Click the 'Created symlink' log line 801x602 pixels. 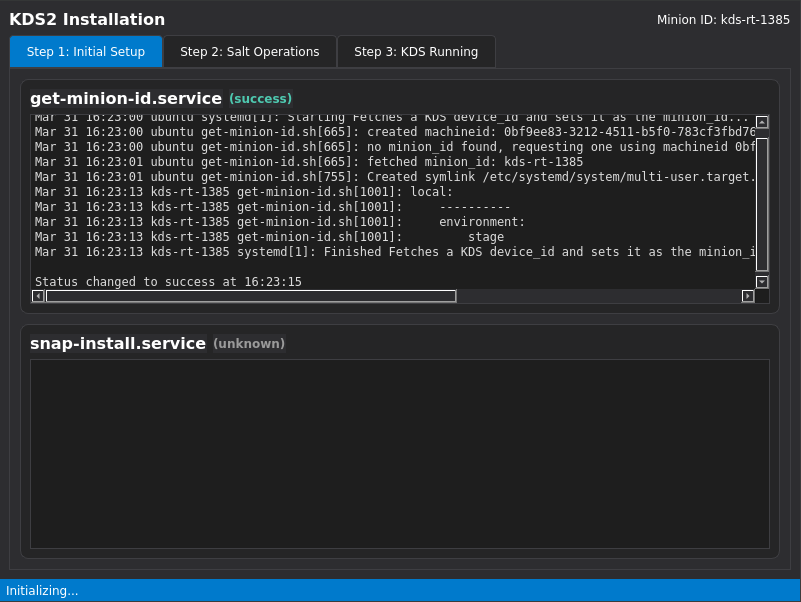click(395, 177)
